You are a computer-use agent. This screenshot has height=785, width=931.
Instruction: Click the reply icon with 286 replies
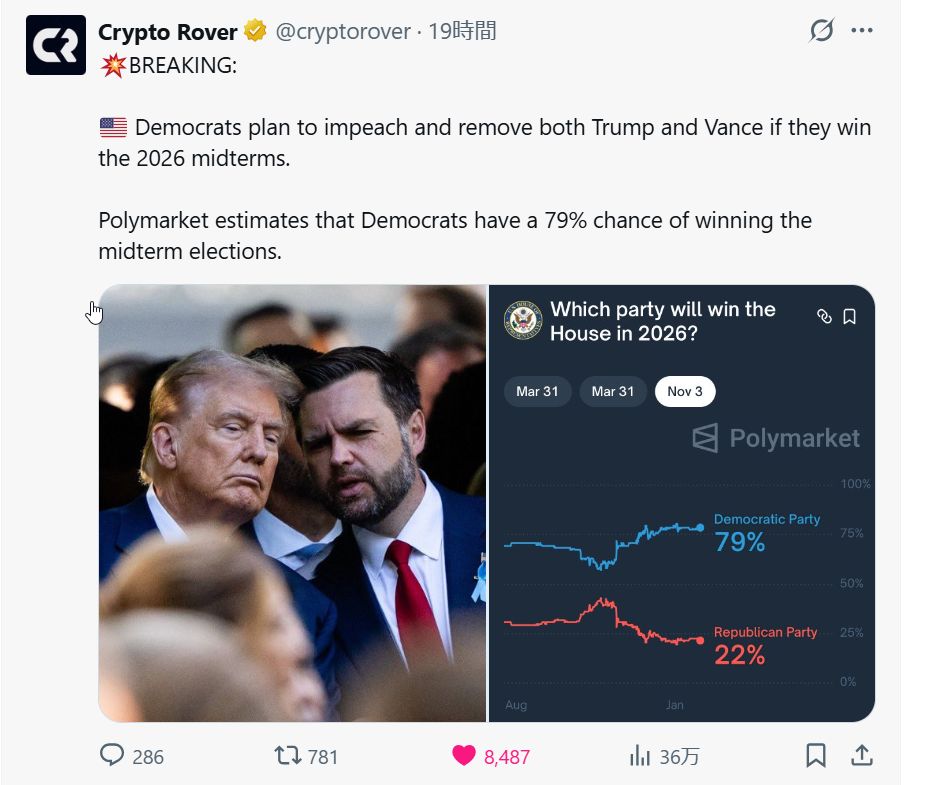coord(112,756)
